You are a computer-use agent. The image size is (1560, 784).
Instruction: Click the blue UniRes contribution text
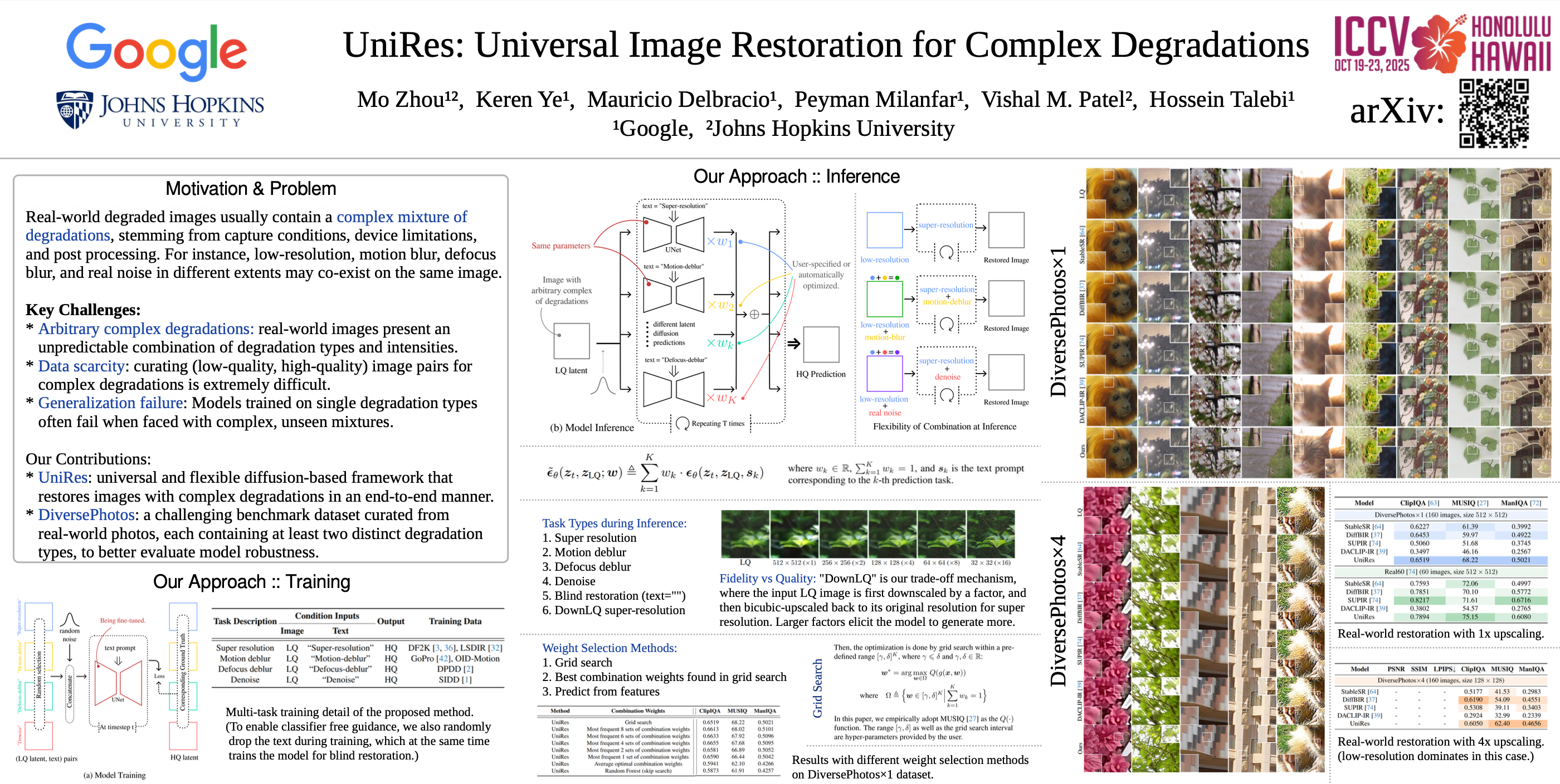[x=62, y=478]
